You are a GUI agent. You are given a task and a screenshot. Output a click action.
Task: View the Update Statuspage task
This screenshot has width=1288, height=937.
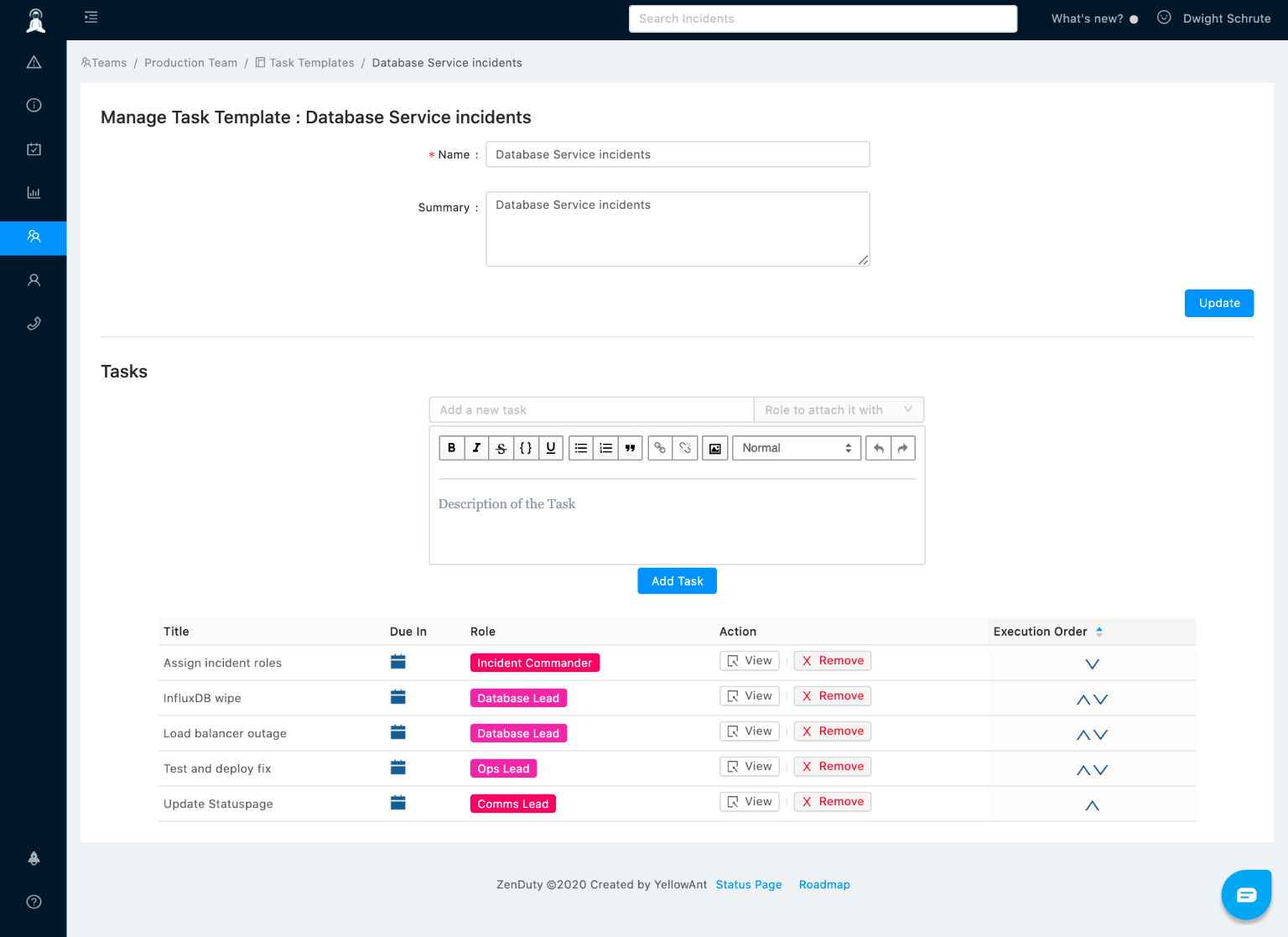point(750,802)
